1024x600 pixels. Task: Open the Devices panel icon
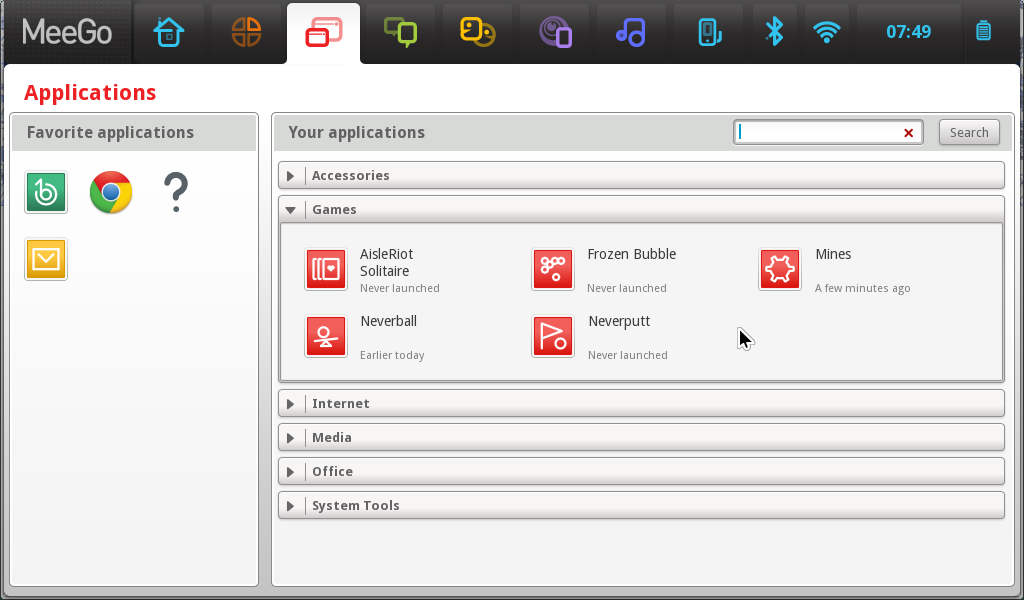point(709,32)
